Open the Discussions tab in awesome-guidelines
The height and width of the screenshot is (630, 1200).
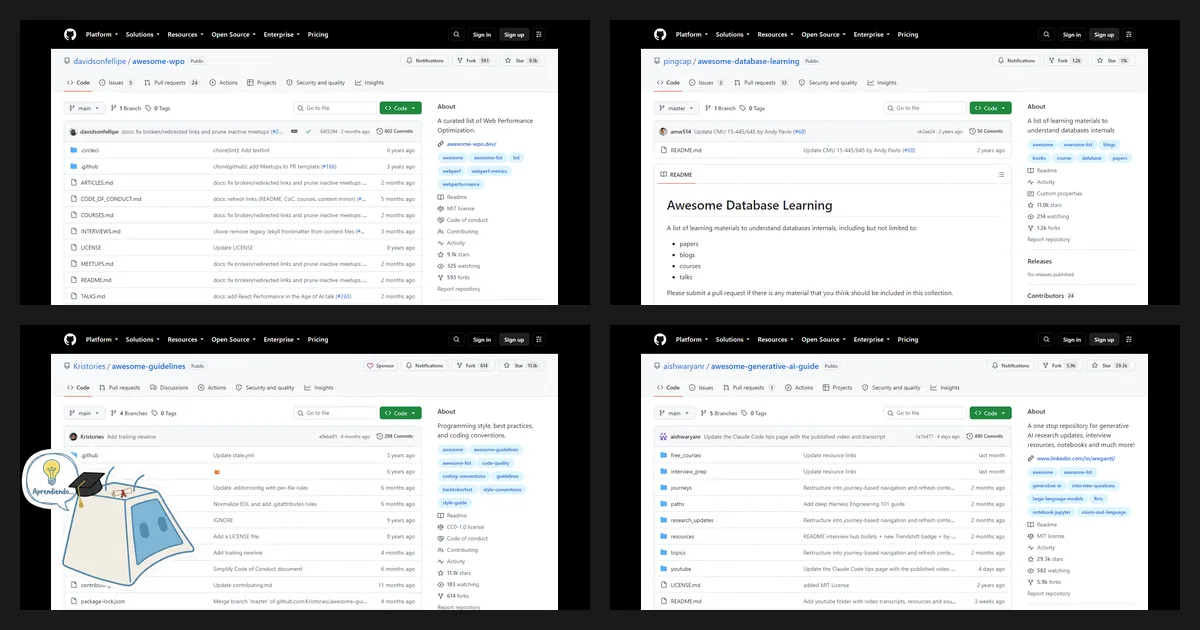pos(170,388)
